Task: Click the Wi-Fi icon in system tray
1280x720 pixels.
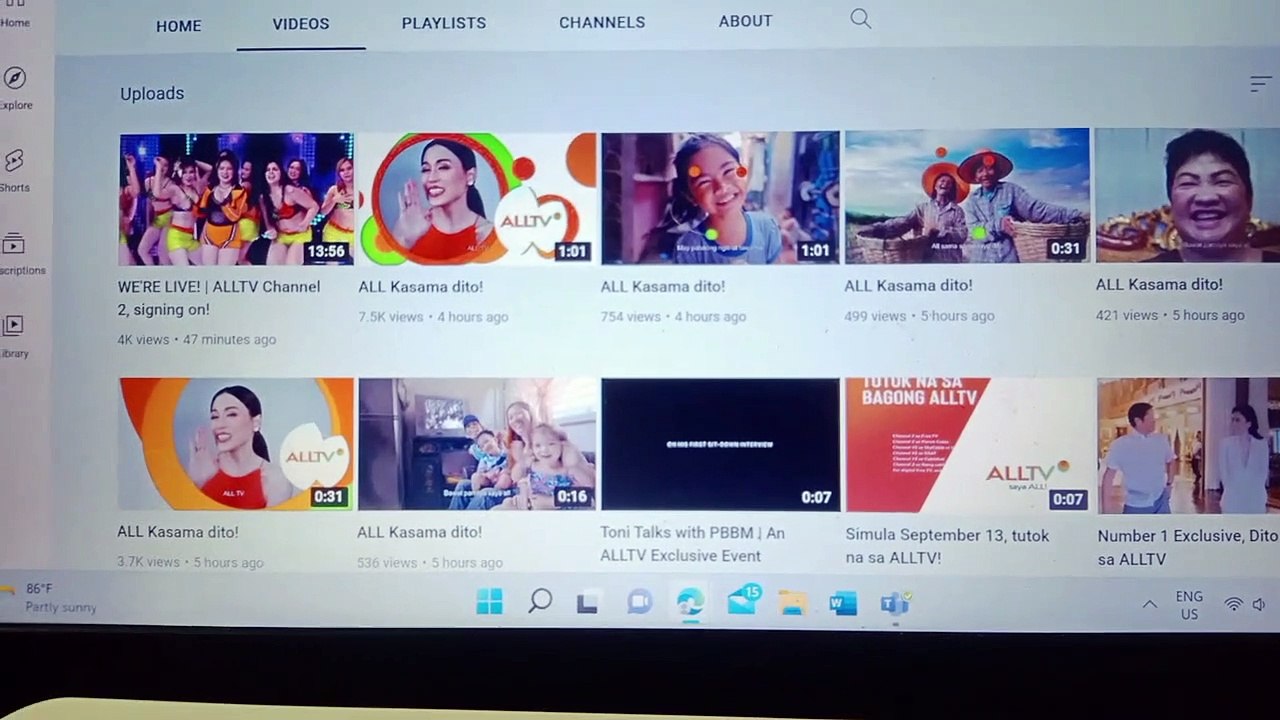Action: pyautogui.click(x=1234, y=604)
